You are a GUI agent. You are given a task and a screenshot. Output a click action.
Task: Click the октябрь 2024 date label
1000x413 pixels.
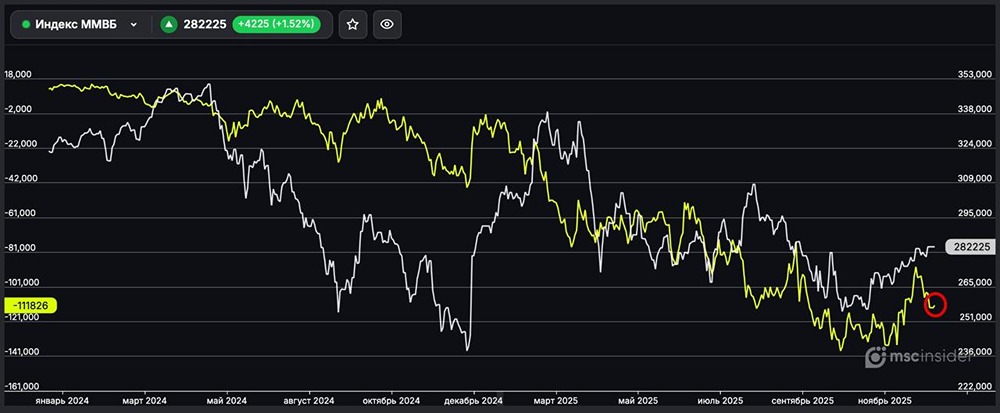392,400
